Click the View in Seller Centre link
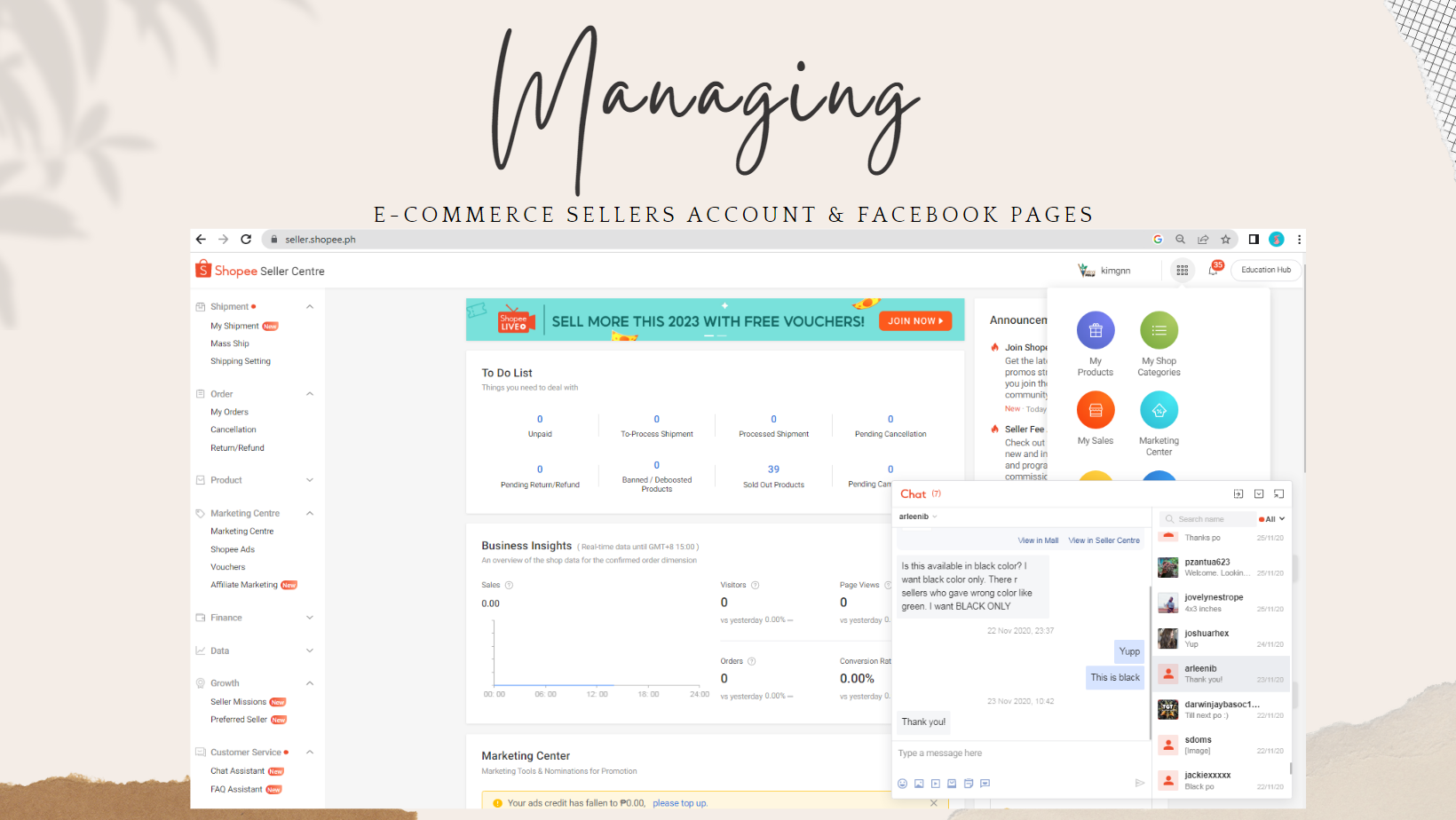This screenshot has height=820, width=1456. pyautogui.click(x=1104, y=540)
